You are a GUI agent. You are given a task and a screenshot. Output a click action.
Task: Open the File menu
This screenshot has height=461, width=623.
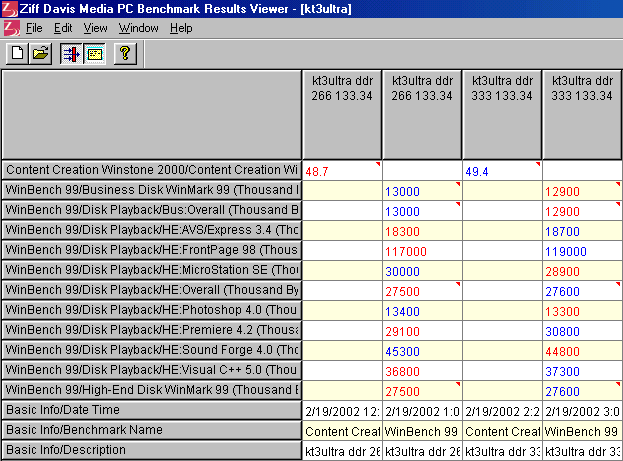point(34,28)
